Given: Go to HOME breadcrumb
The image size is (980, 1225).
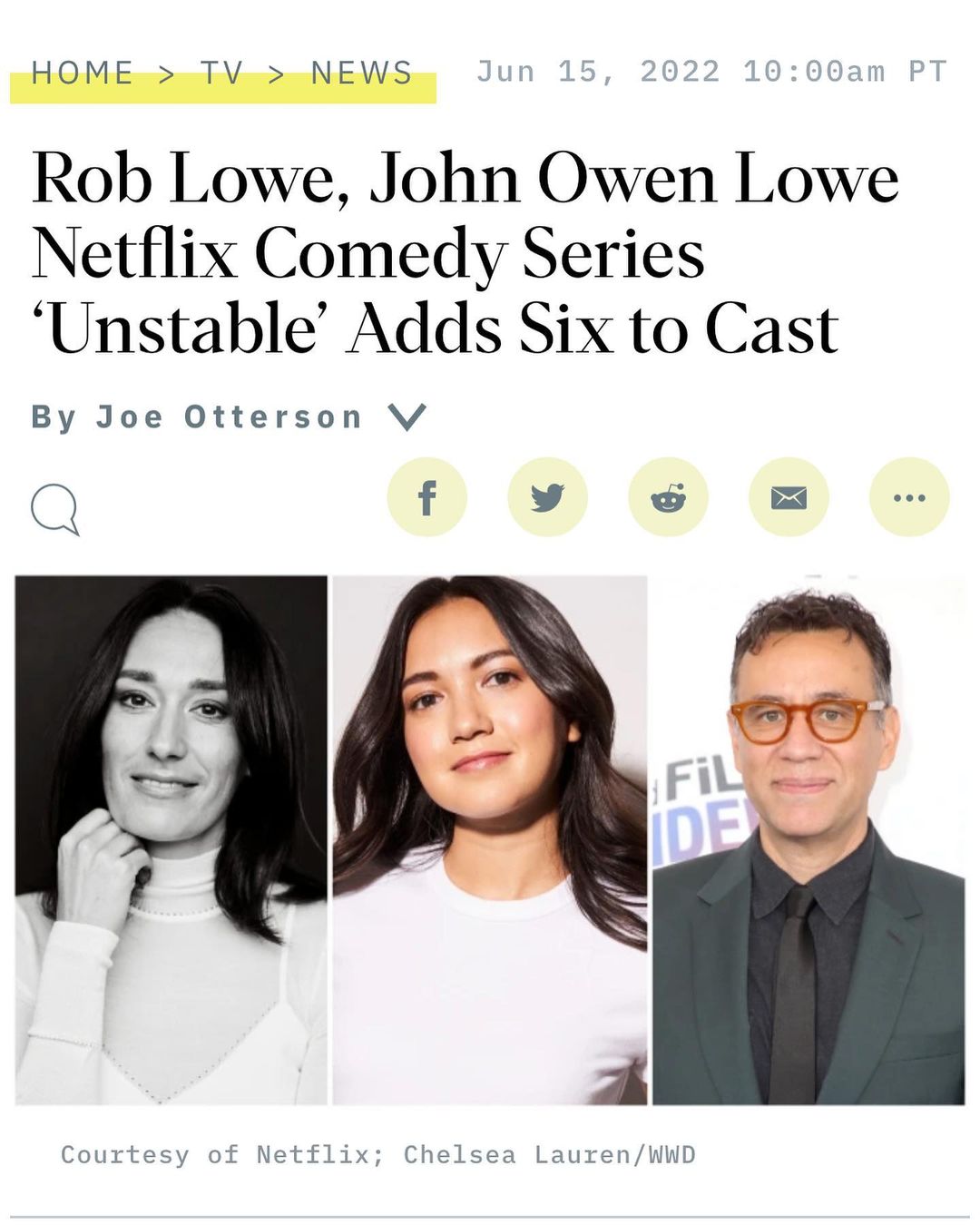Looking at the screenshot, I should (83, 73).
